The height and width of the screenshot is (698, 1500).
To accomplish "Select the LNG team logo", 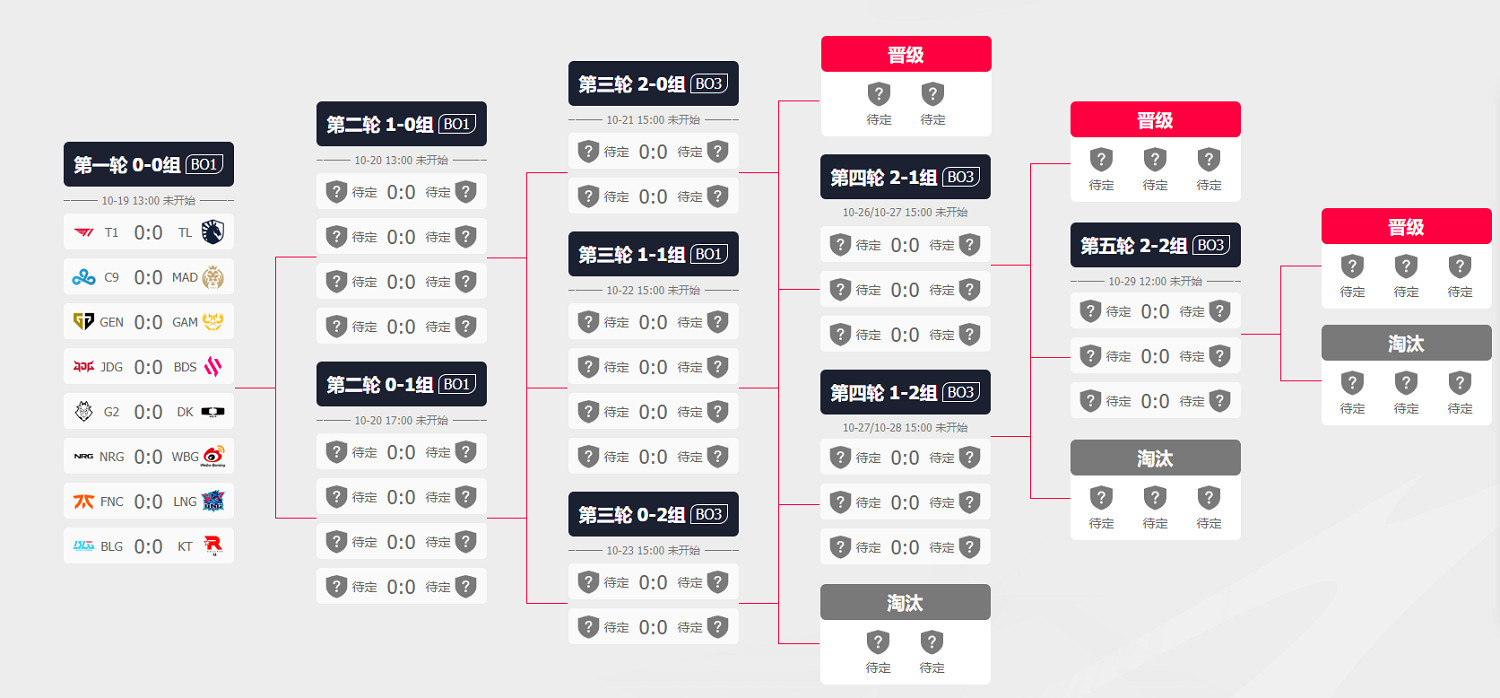I will point(214,501).
